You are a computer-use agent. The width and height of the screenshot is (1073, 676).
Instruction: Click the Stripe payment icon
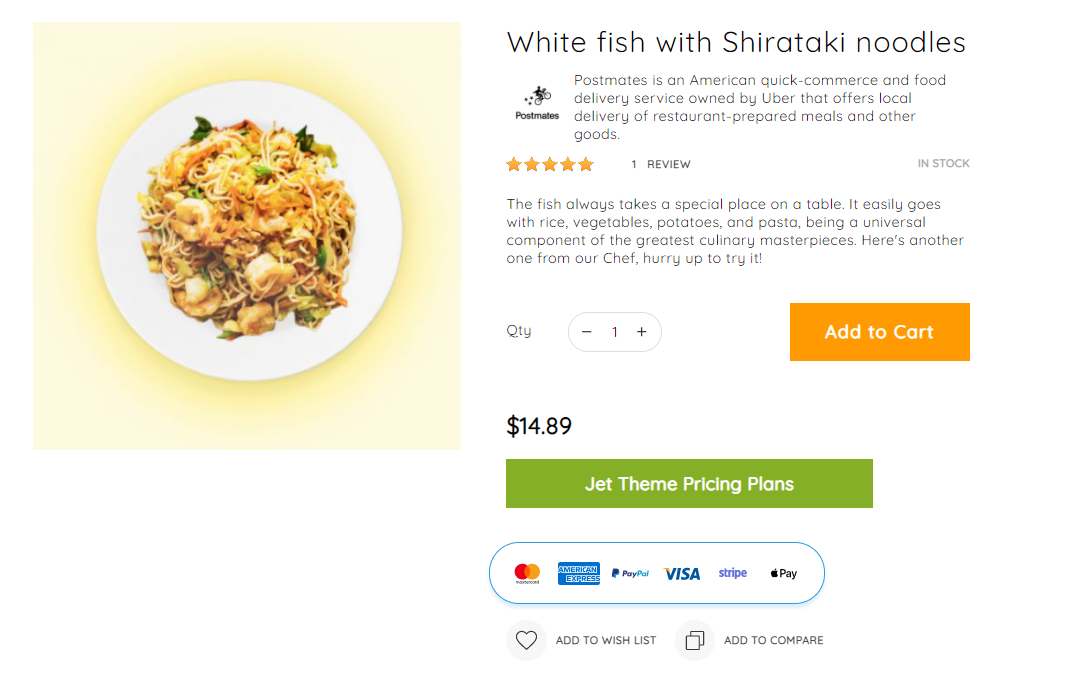click(x=733, y=573)
